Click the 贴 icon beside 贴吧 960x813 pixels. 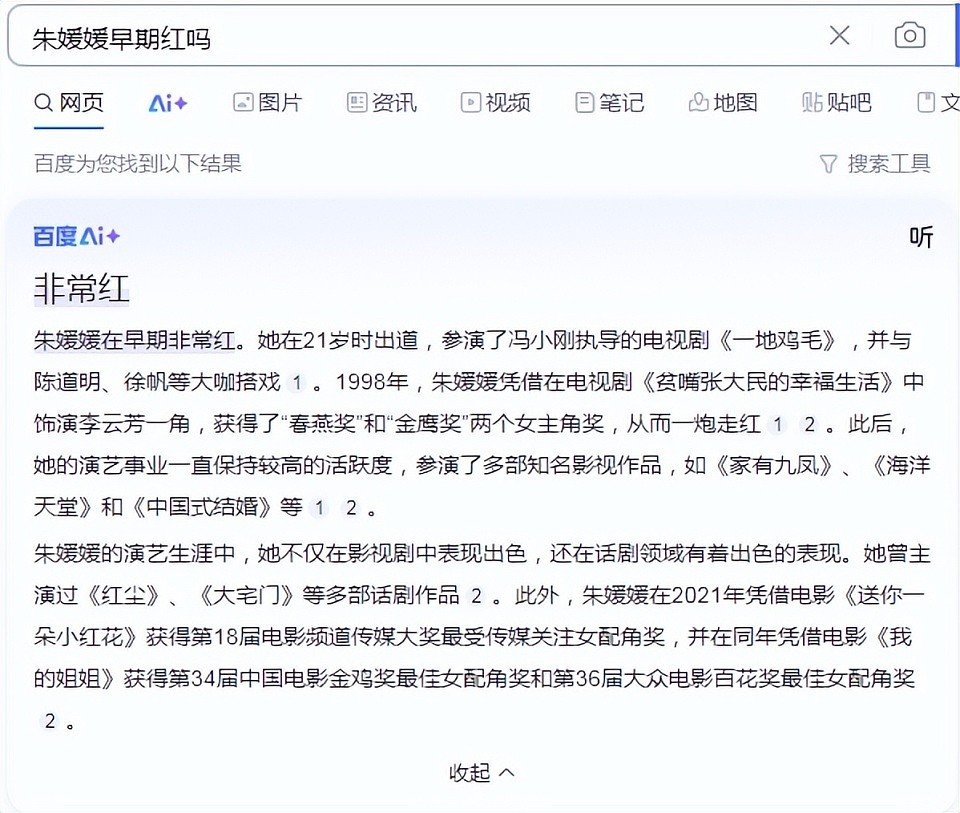click(812, 102)
